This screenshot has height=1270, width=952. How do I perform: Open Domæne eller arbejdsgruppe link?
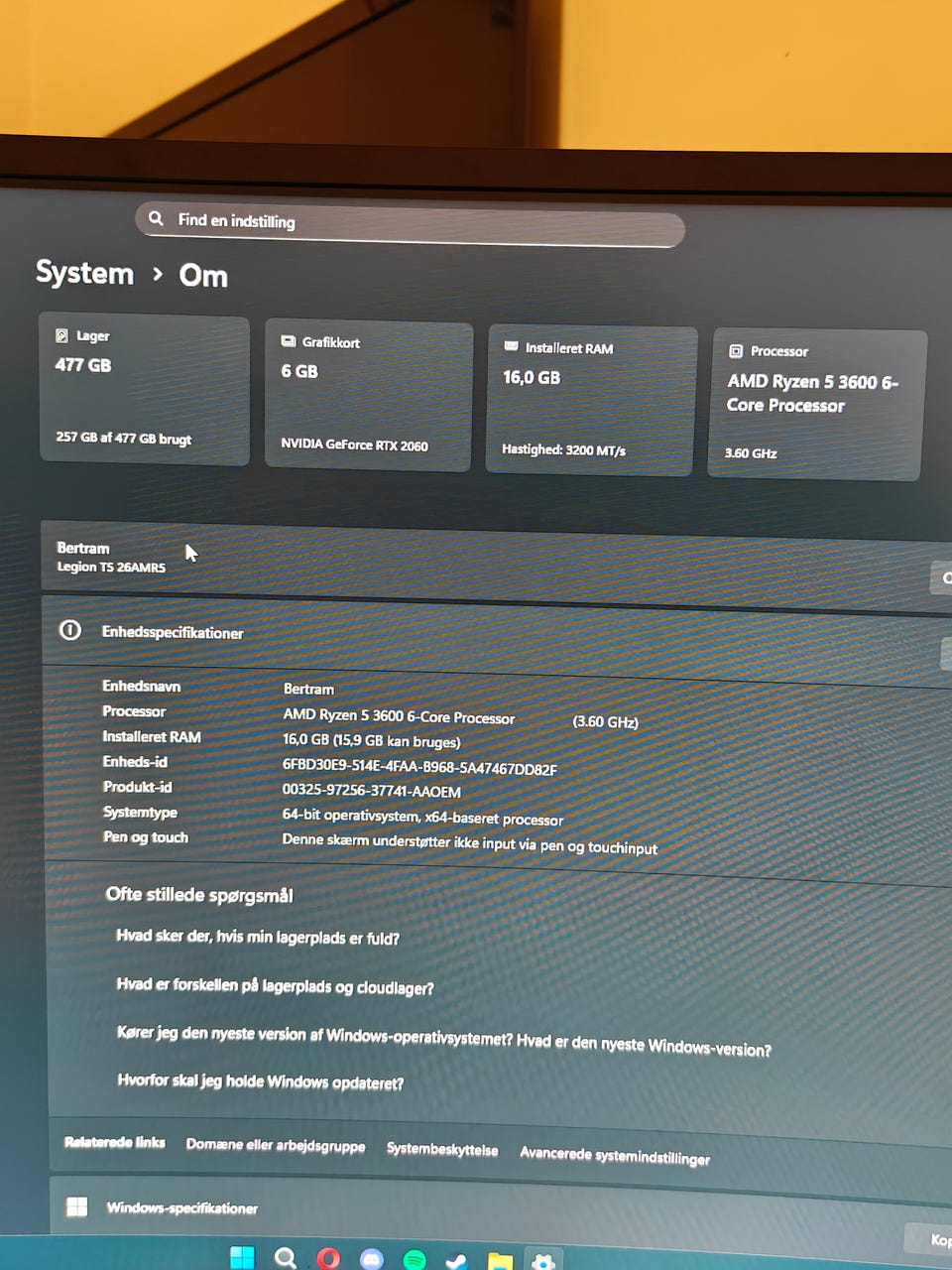tap(276, 1146)
